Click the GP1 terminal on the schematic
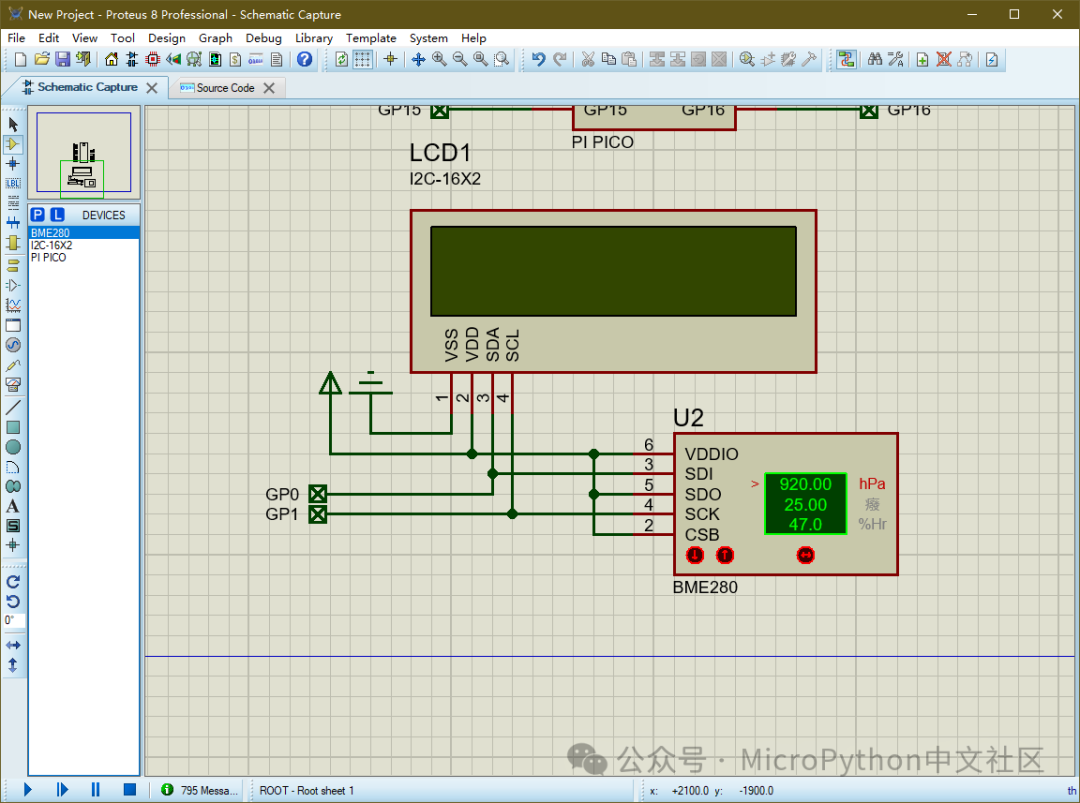This screenshot has width=1080, height=803. click(x=318, y=514)
